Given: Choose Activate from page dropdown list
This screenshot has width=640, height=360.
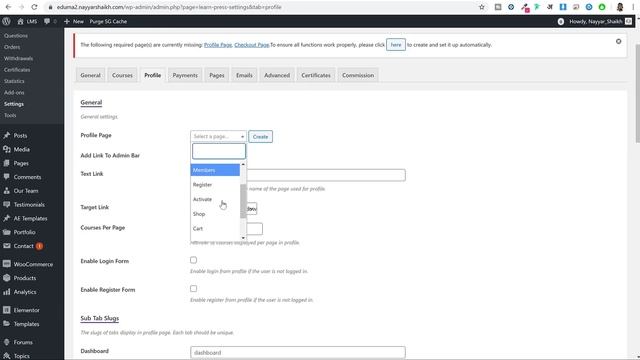Looking at the screenshot, I should (x=215, y=199).
